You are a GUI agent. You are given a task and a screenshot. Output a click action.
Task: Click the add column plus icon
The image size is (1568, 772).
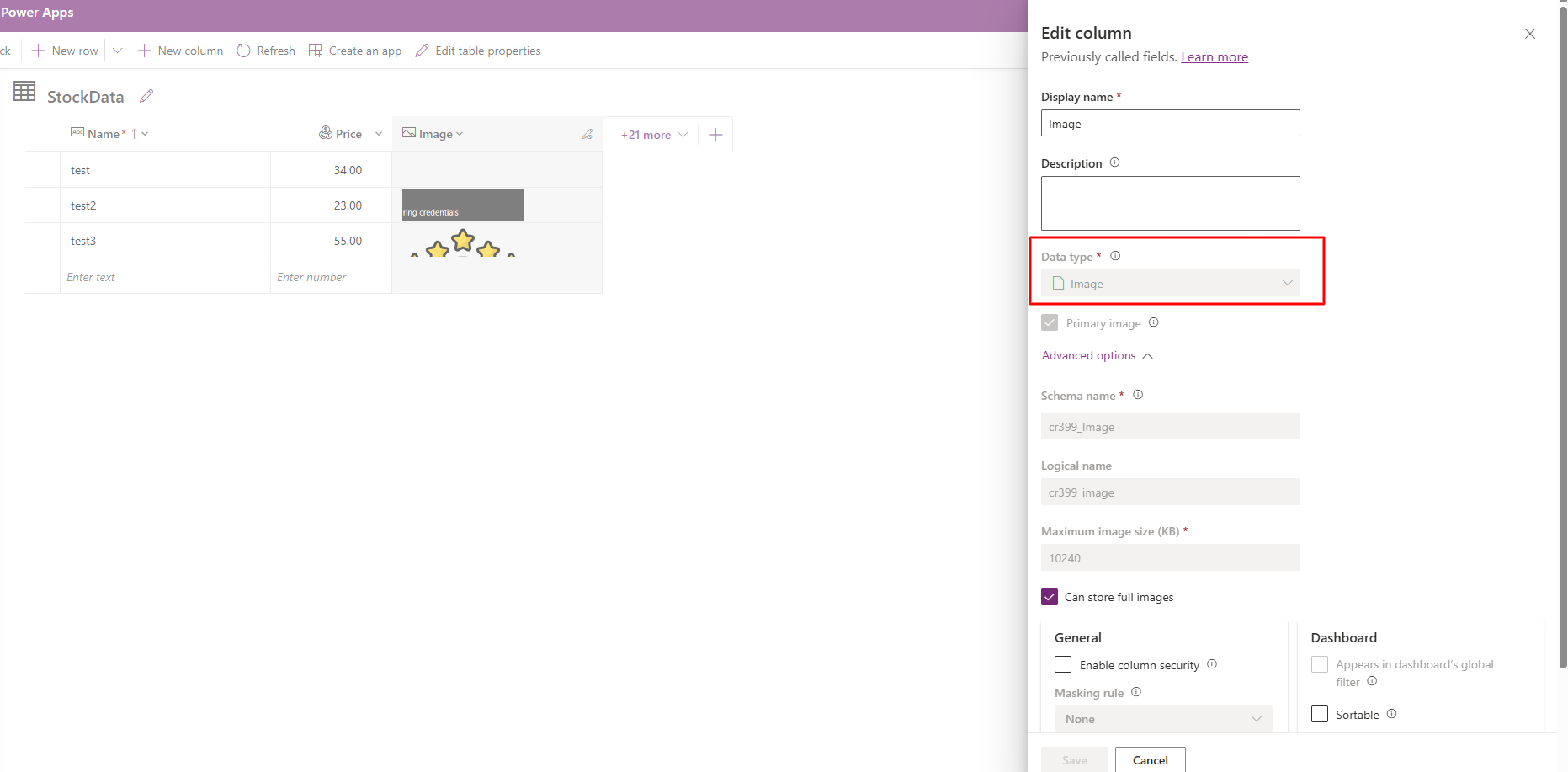[715, 135]
